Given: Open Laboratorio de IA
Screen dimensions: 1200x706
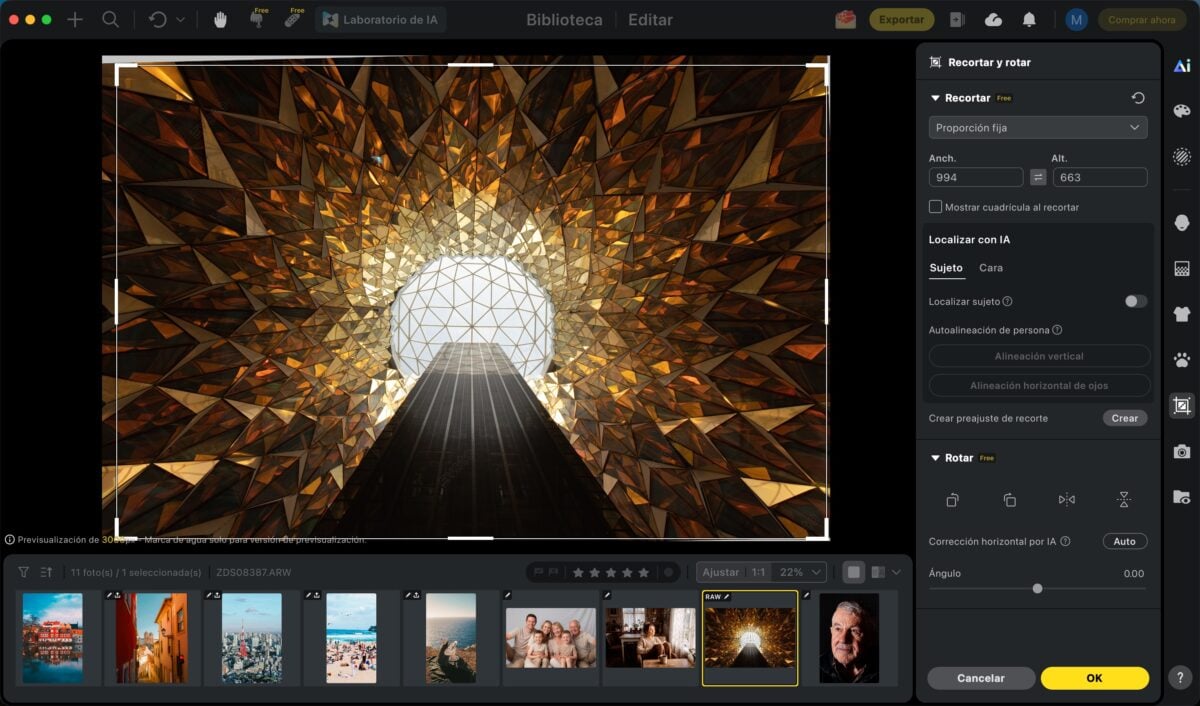Looking at the screenshot, I should (381, 19).
